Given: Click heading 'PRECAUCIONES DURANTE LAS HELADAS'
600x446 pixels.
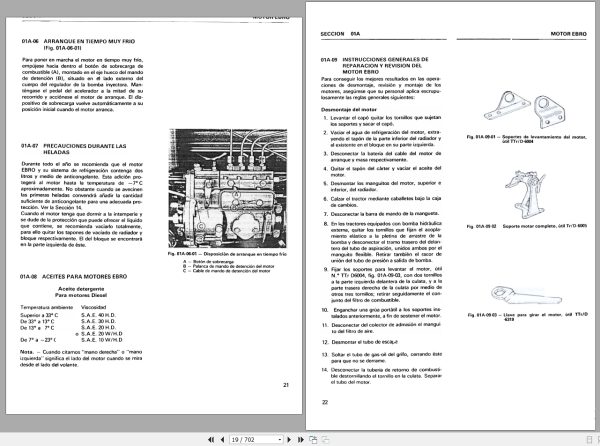Looking at the screenshot, I should (85, 149).
